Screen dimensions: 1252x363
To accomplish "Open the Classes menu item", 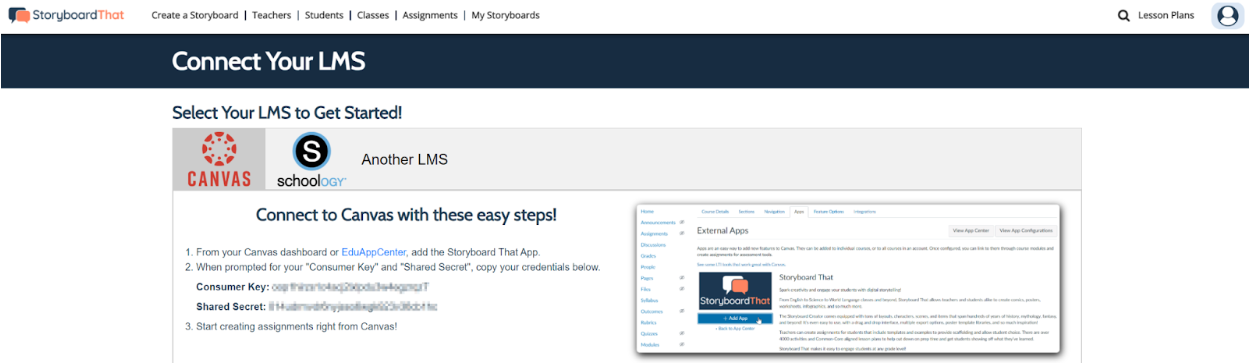I will tap(372, 15).
